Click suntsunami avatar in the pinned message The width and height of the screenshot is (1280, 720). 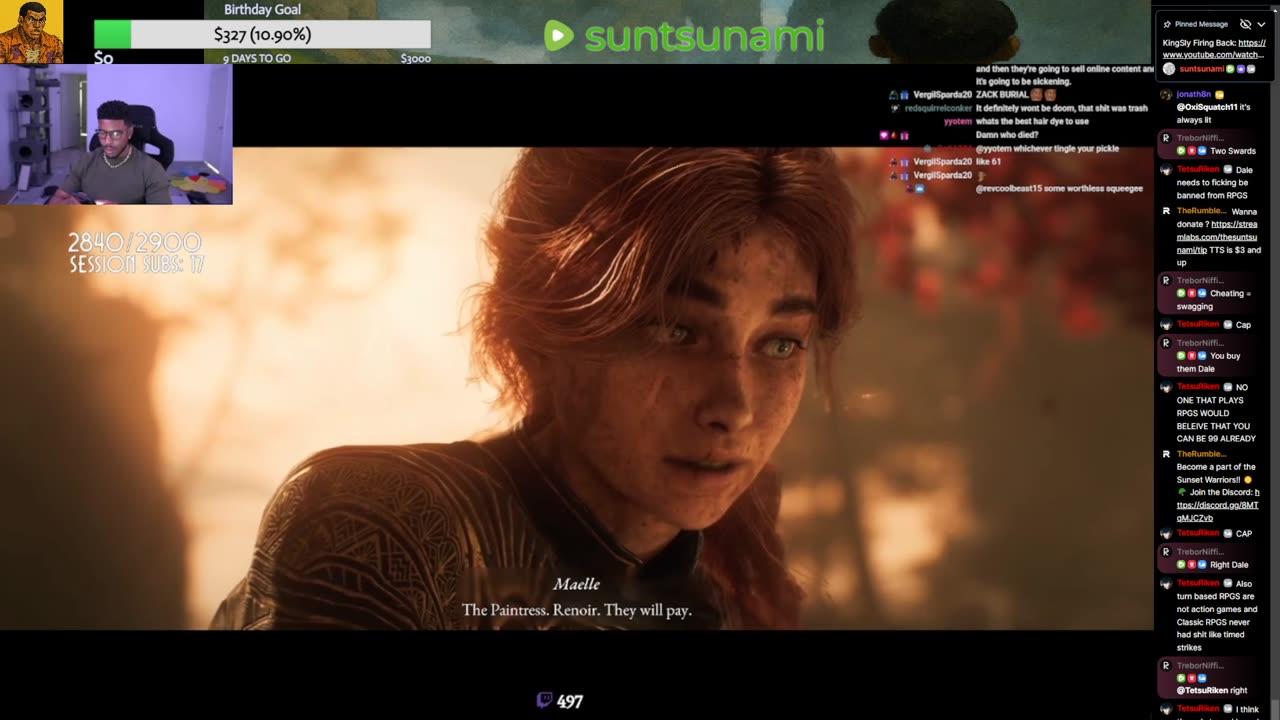coord(1169,69)
